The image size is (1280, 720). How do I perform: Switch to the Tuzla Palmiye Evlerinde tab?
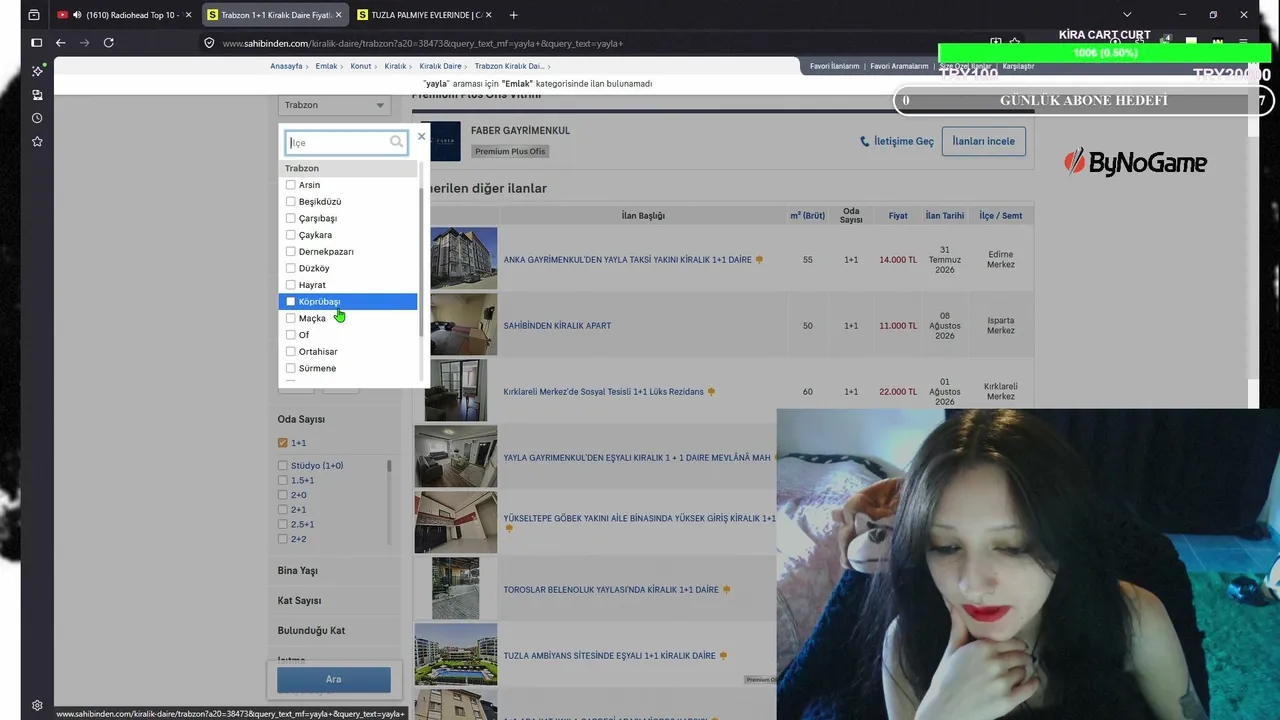click(425, 15)
